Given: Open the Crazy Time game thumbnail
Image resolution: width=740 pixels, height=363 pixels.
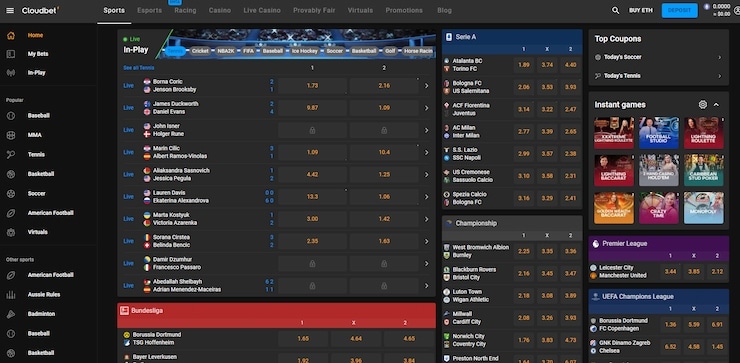Looking at the screenshot, I should 659,208.
